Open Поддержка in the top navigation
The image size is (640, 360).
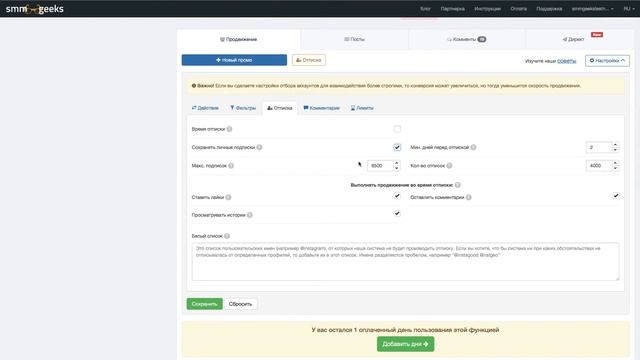(x=549, y=9)
